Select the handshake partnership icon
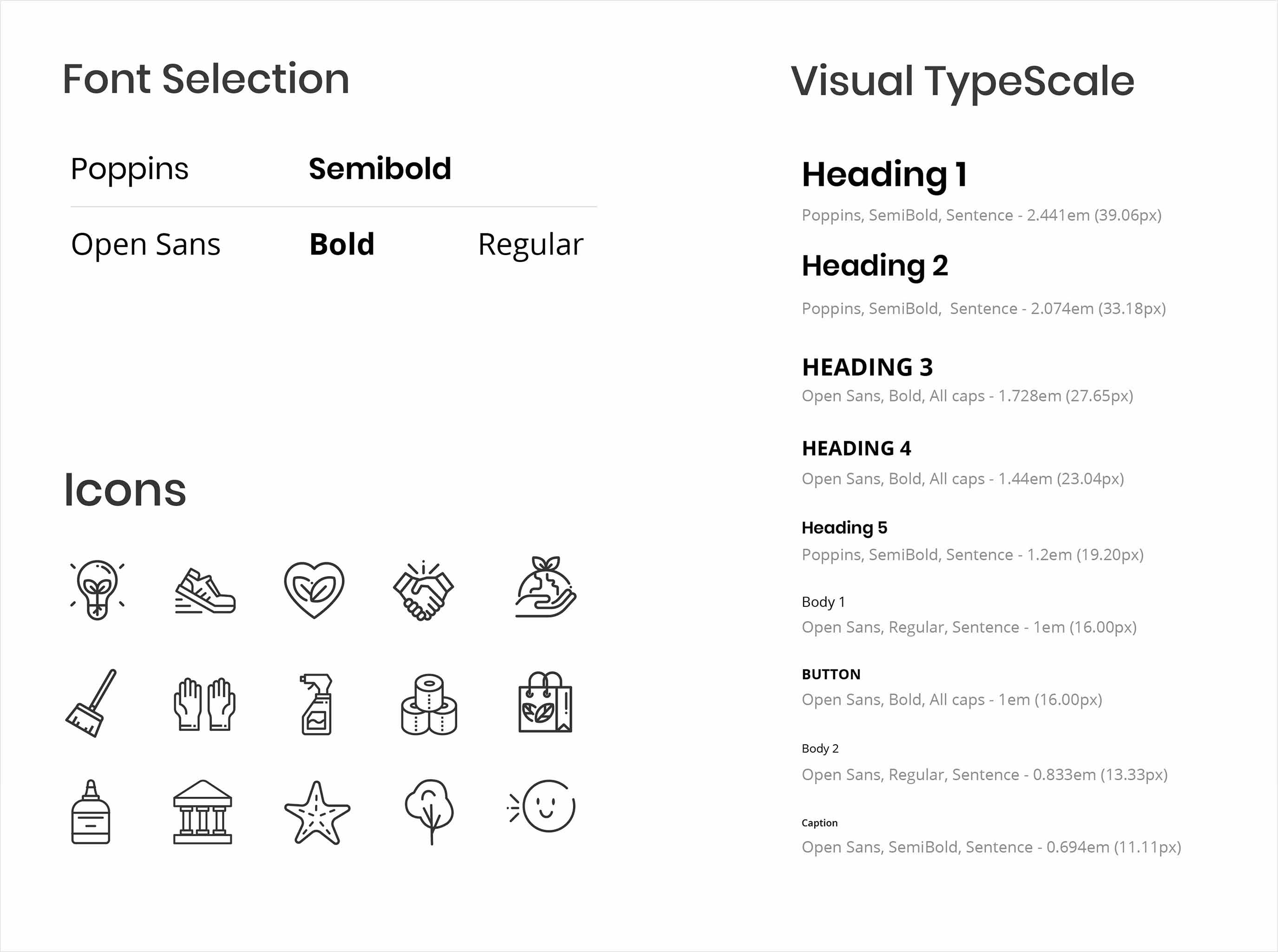1278x952 pixels. click(425, 590)
